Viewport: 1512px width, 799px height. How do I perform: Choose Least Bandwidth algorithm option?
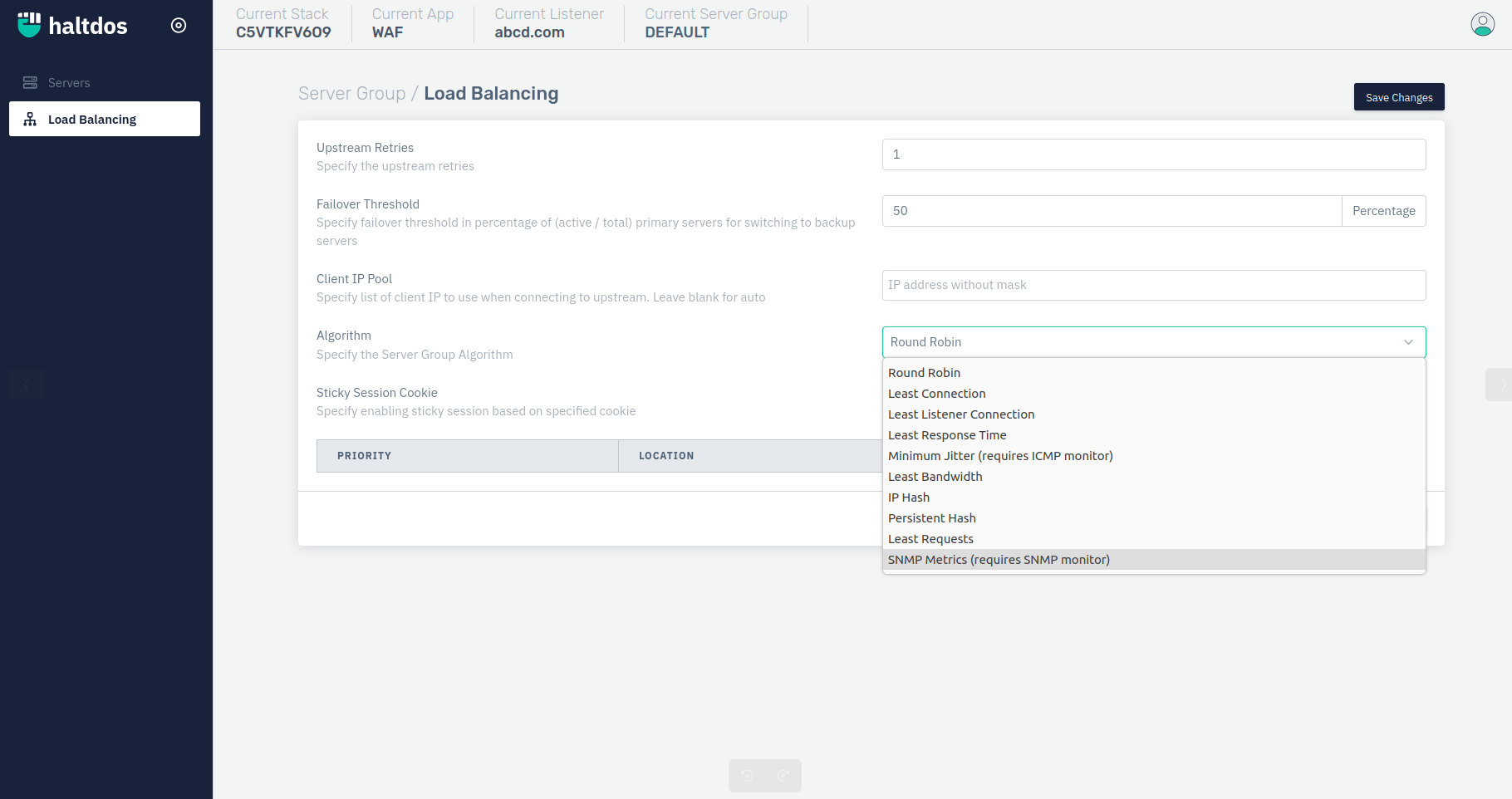point(1154,477)
